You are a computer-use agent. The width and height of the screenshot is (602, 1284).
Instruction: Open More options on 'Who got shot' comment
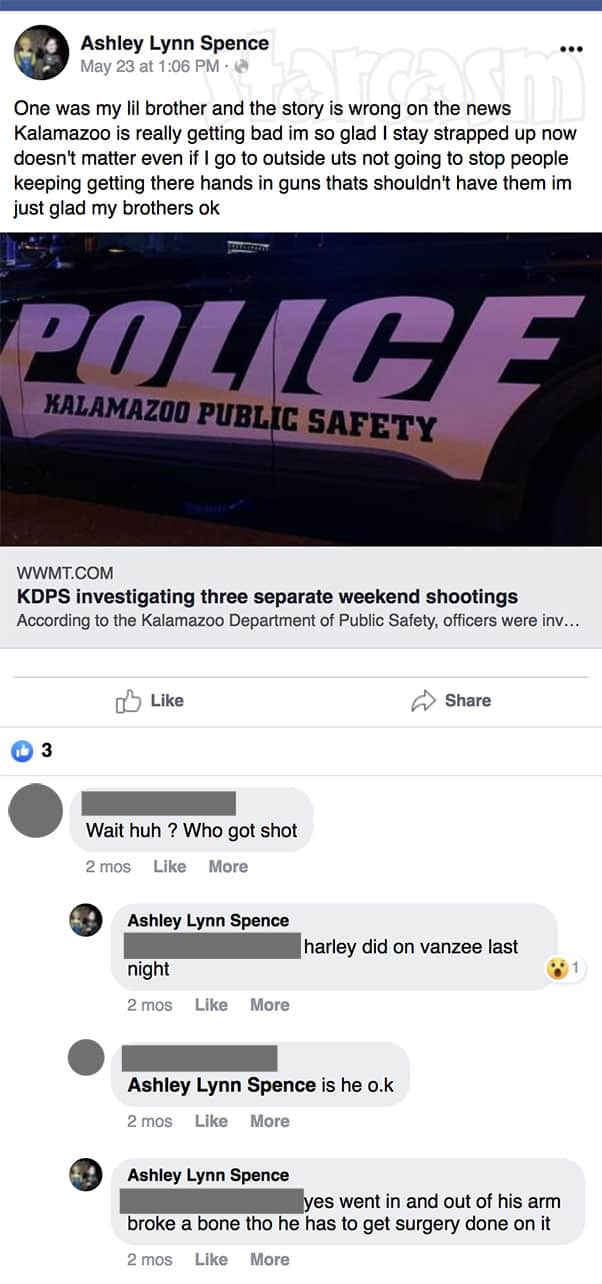(x=228, y=867)
